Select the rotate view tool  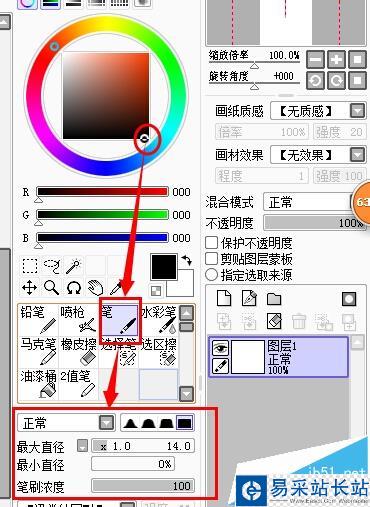[74, 287]
